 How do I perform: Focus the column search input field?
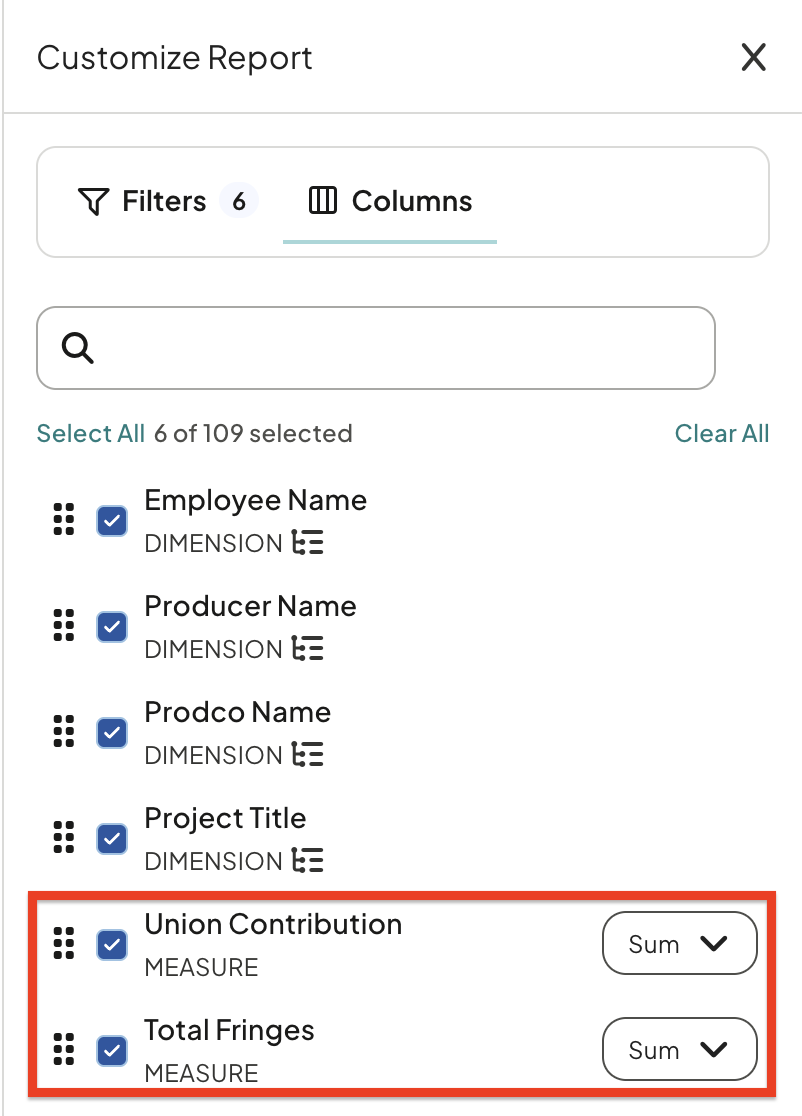376,348
